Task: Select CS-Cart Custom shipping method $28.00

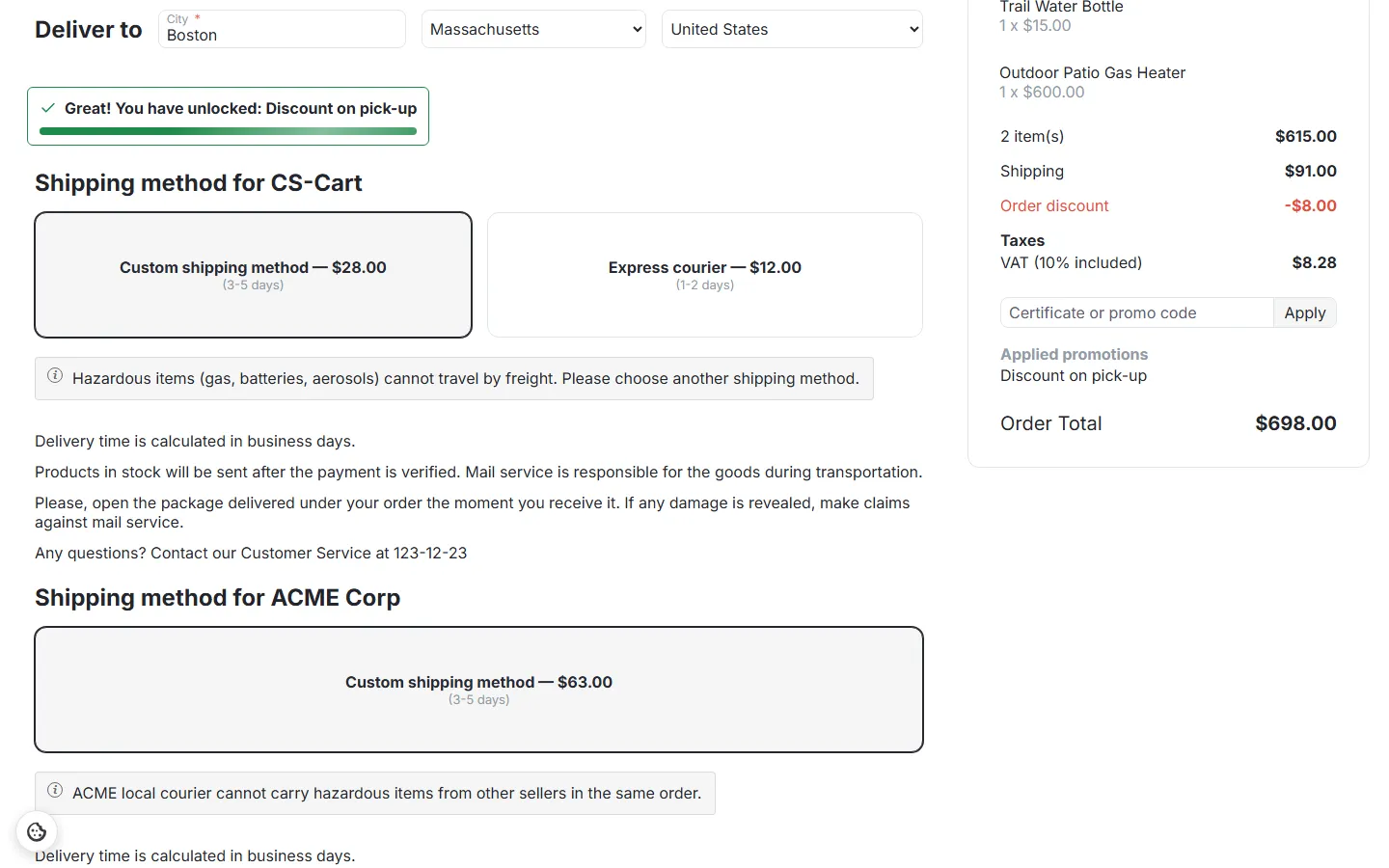Action: 253,275
